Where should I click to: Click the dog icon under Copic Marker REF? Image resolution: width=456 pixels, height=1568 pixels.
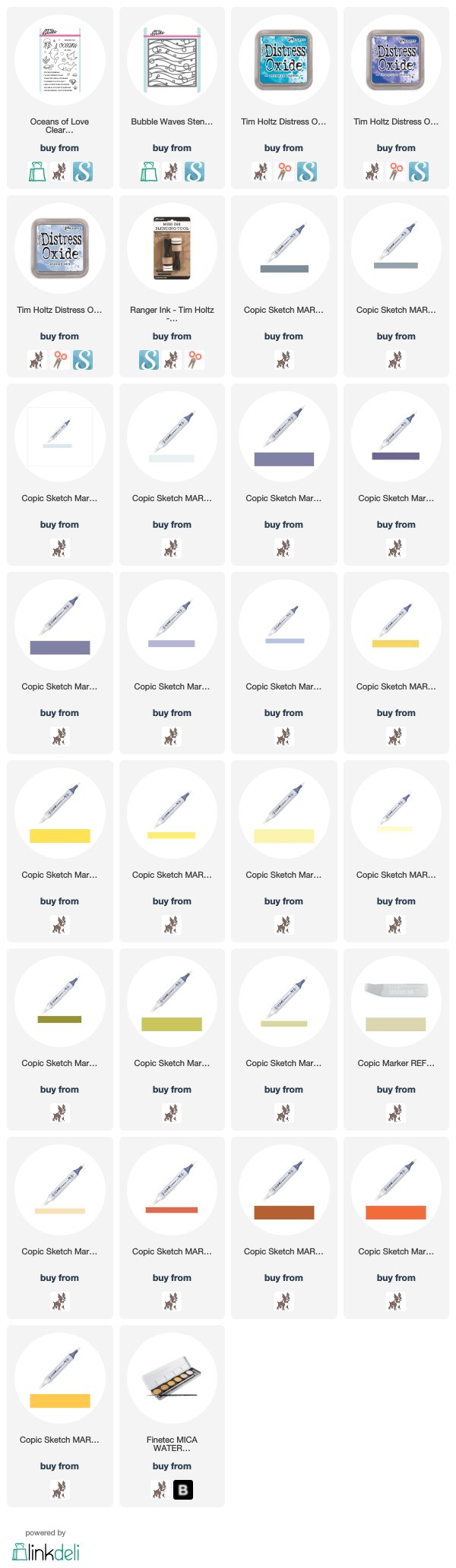coord(396,1113)
